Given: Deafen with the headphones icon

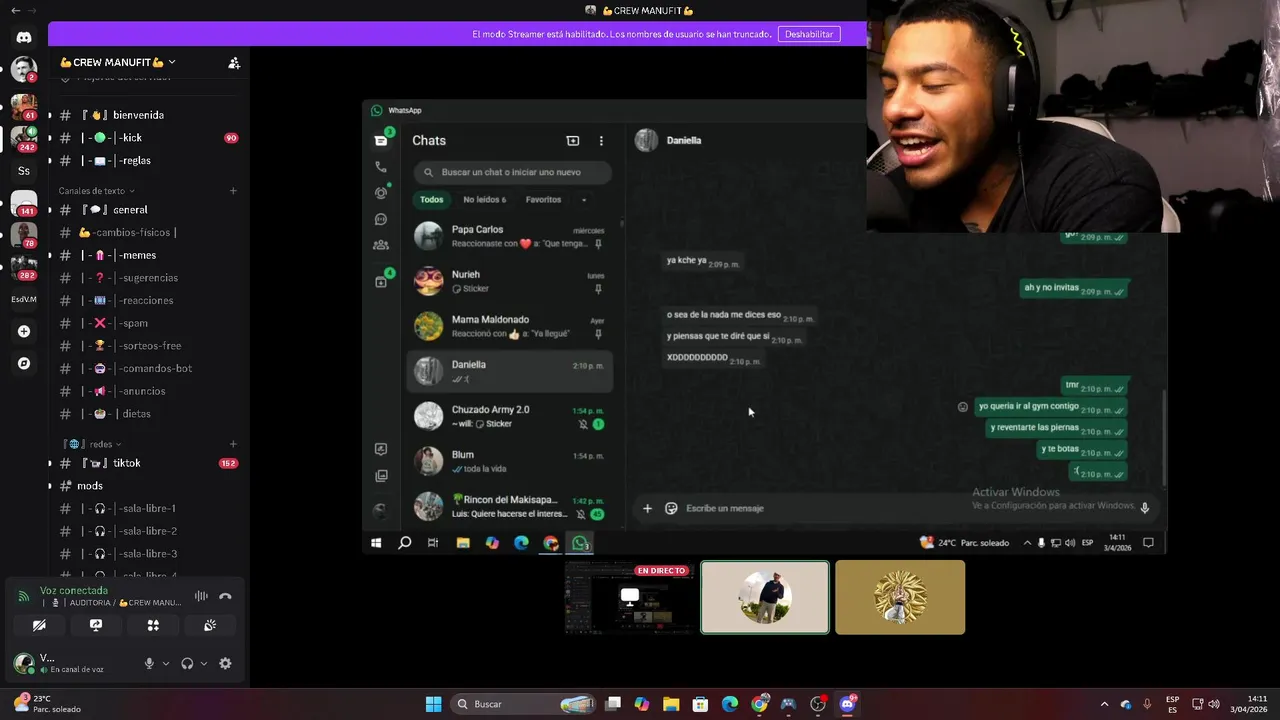Looking at the screenshot, I should coord(187,663).
